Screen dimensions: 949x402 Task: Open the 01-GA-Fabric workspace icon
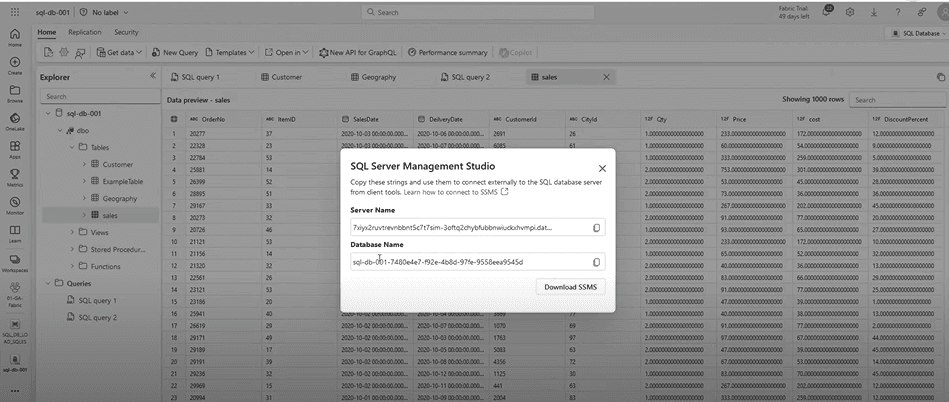coord(15,294)
